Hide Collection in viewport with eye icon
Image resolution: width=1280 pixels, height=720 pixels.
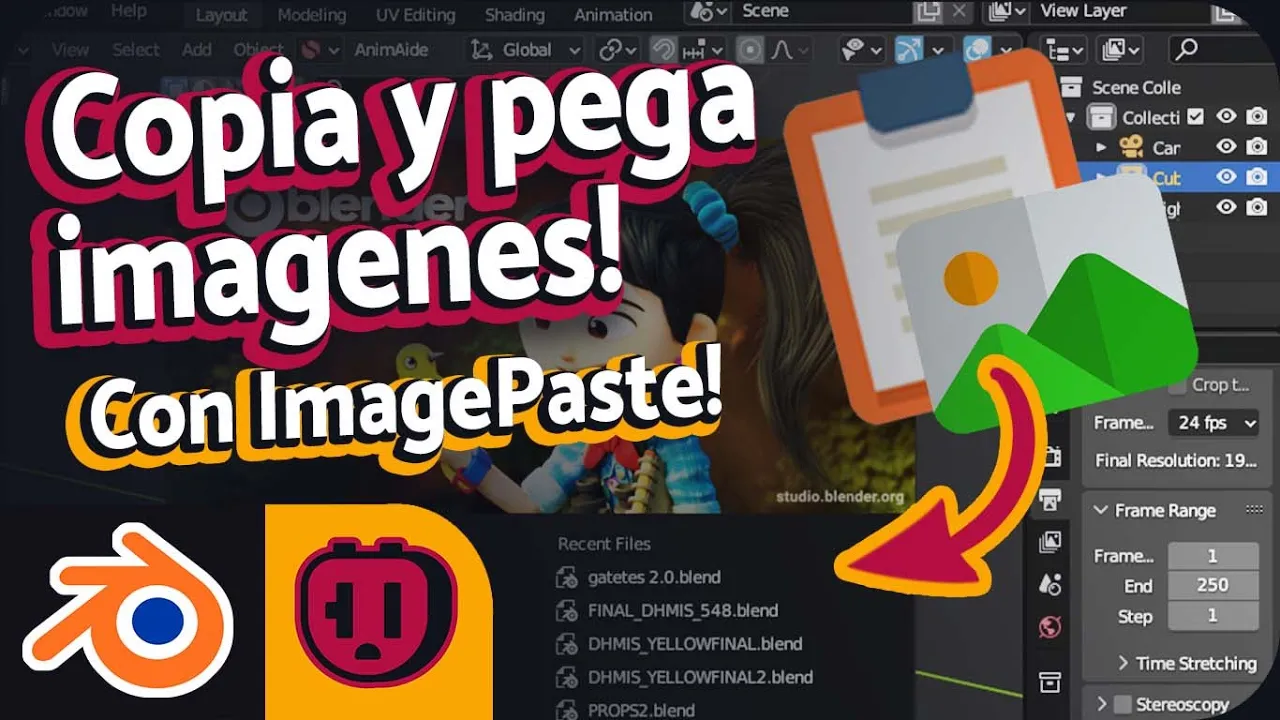pos(1227,117)
